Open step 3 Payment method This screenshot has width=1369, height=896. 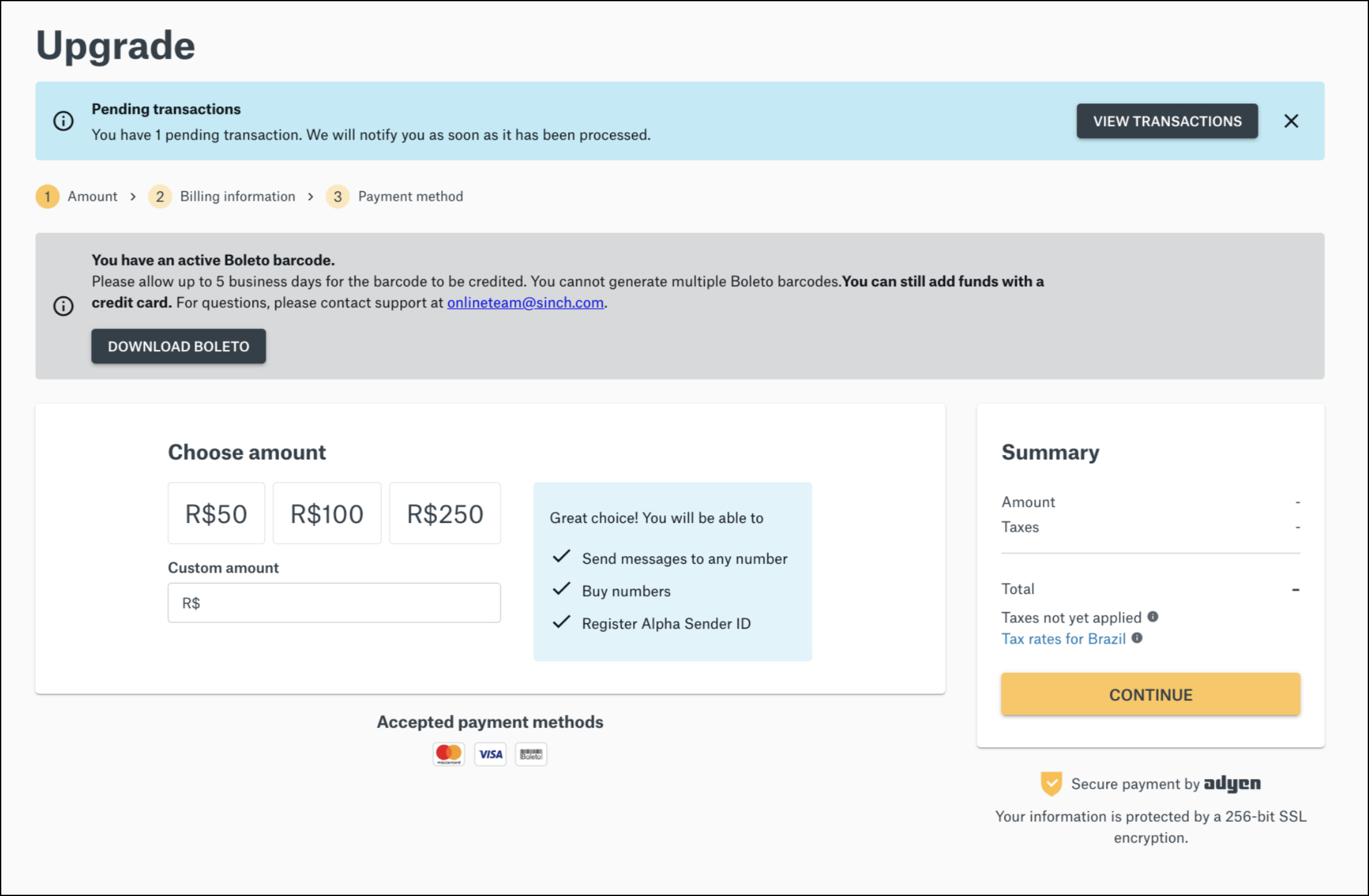410,196
